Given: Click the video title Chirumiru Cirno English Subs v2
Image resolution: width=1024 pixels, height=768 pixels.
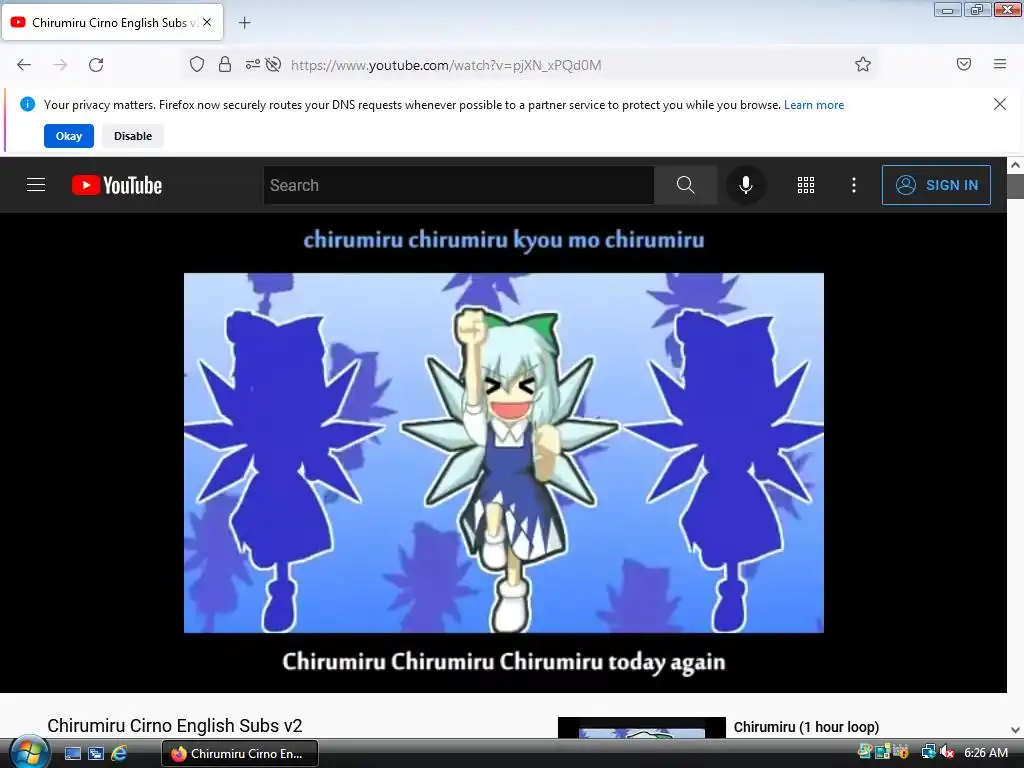Looking at the screenshot, I should (x=174, y=726).
